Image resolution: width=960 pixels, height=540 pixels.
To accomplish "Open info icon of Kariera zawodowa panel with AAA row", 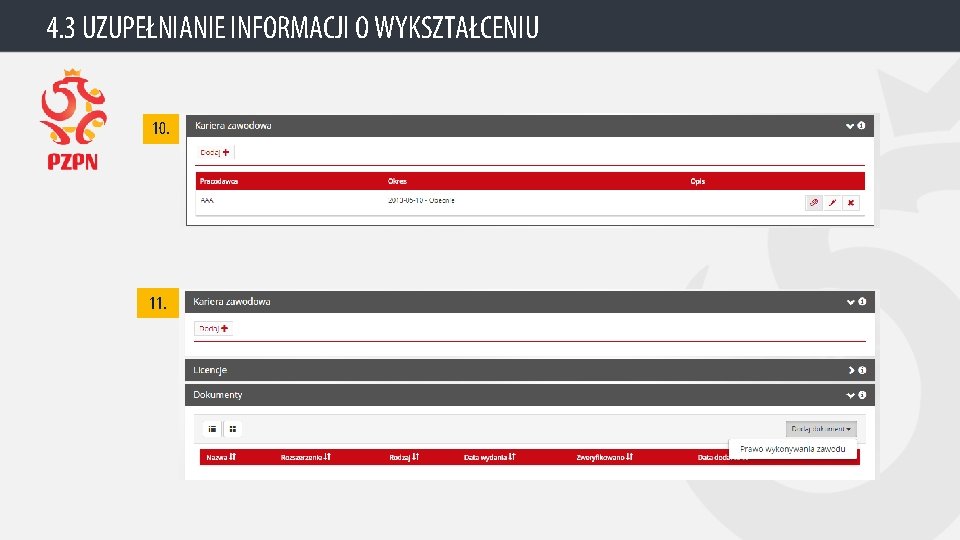I will coord(861,126).
